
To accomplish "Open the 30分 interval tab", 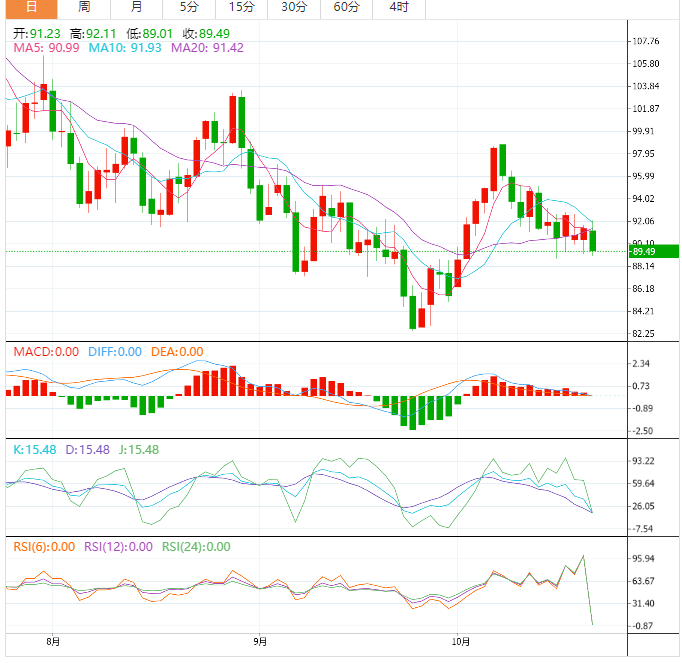I will click(294, 8).
